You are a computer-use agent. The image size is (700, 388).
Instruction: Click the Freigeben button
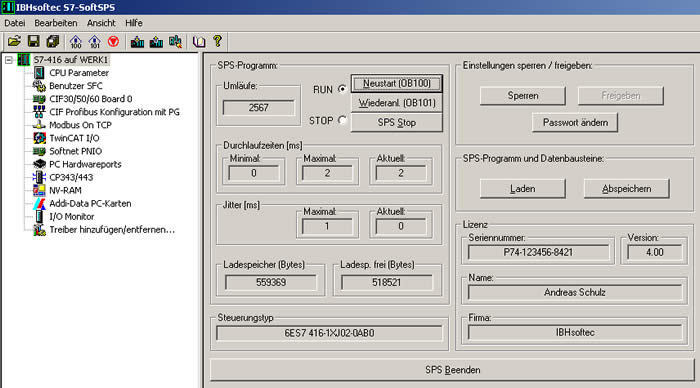pos(621,96)
